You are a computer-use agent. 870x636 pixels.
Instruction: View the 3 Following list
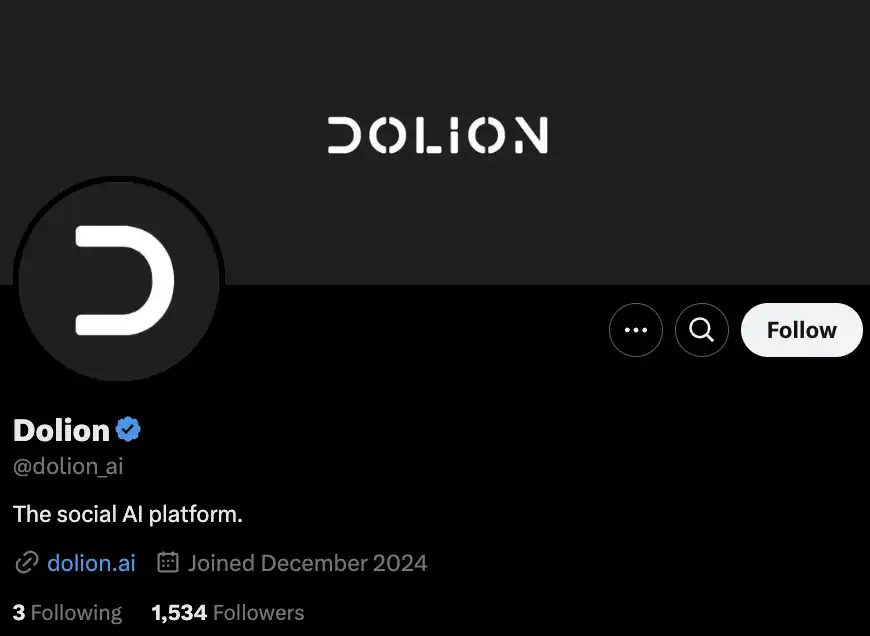click(x=67, y=612)
